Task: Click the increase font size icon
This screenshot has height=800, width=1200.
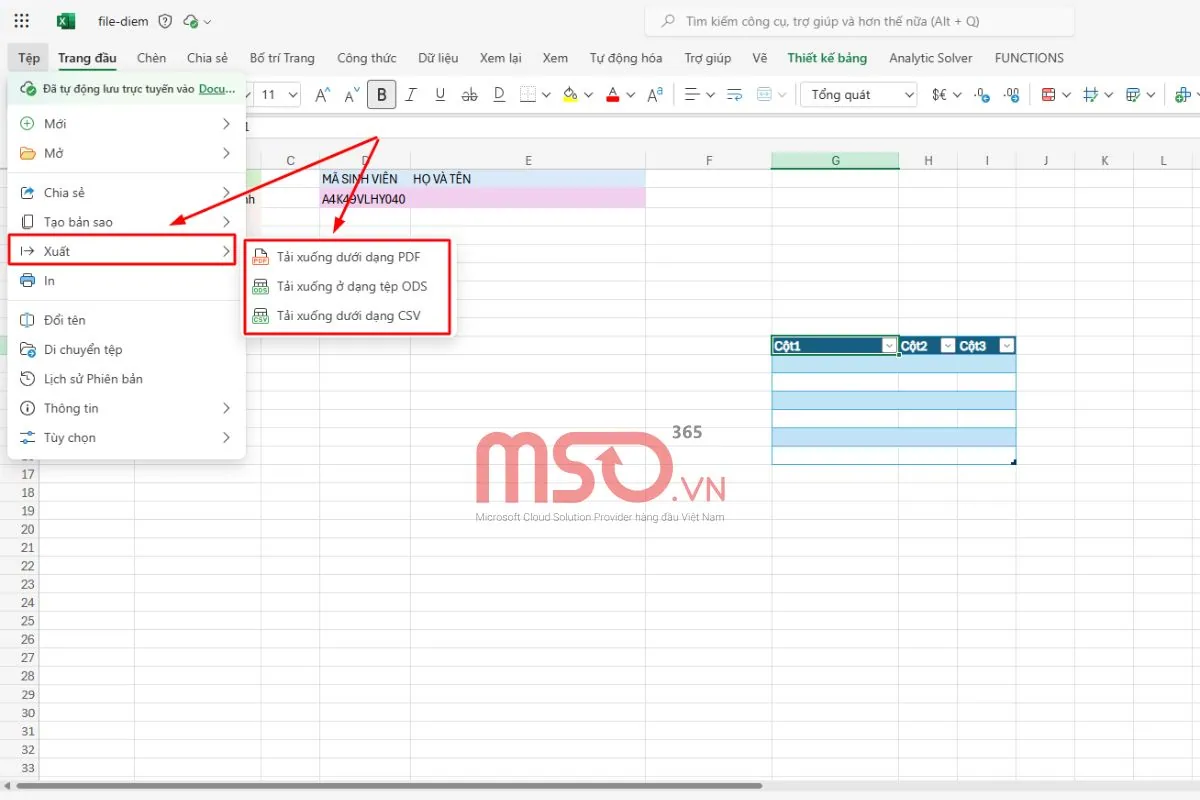Action: (322, 95)
